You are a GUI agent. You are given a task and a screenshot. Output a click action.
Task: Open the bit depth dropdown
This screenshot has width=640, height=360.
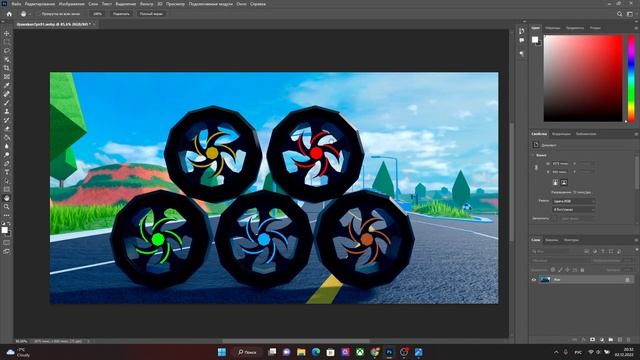pyautogui.click(x=574, y=209)
